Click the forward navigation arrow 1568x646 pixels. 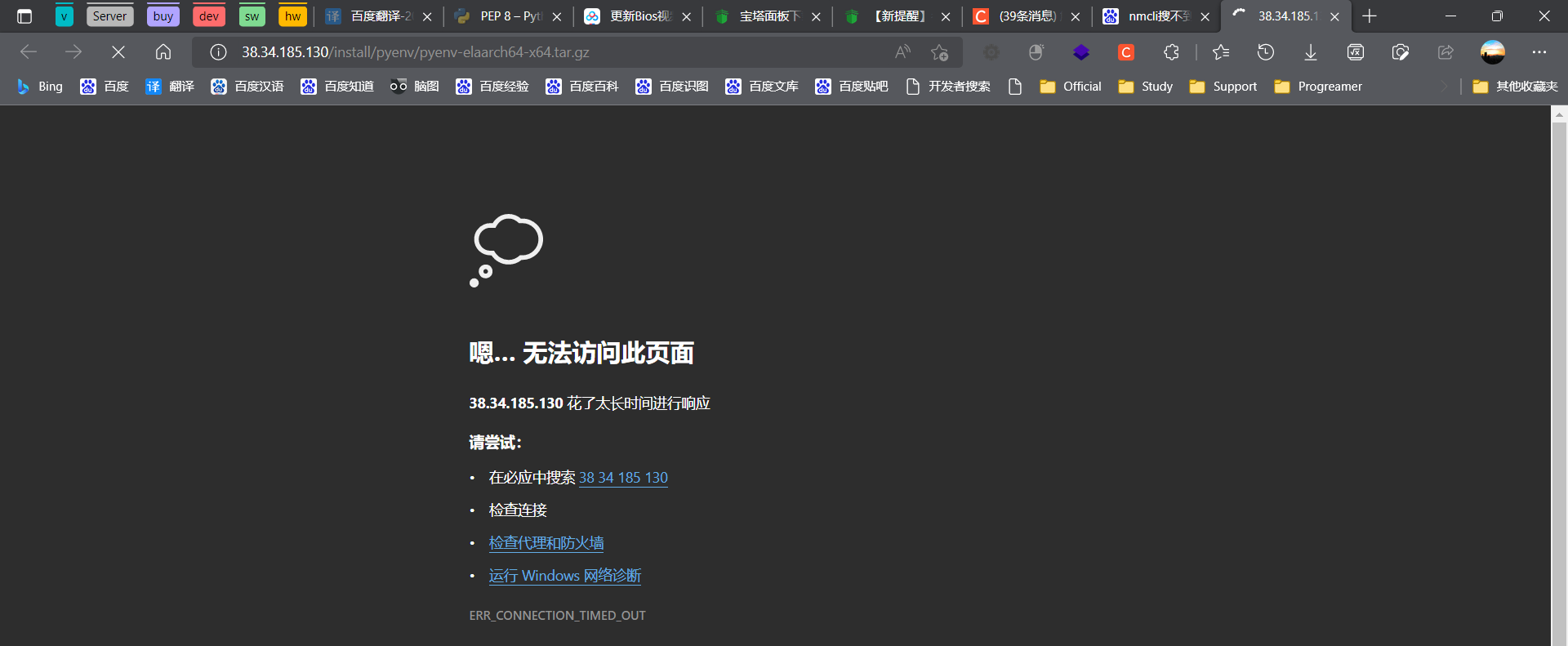point(73,52)
